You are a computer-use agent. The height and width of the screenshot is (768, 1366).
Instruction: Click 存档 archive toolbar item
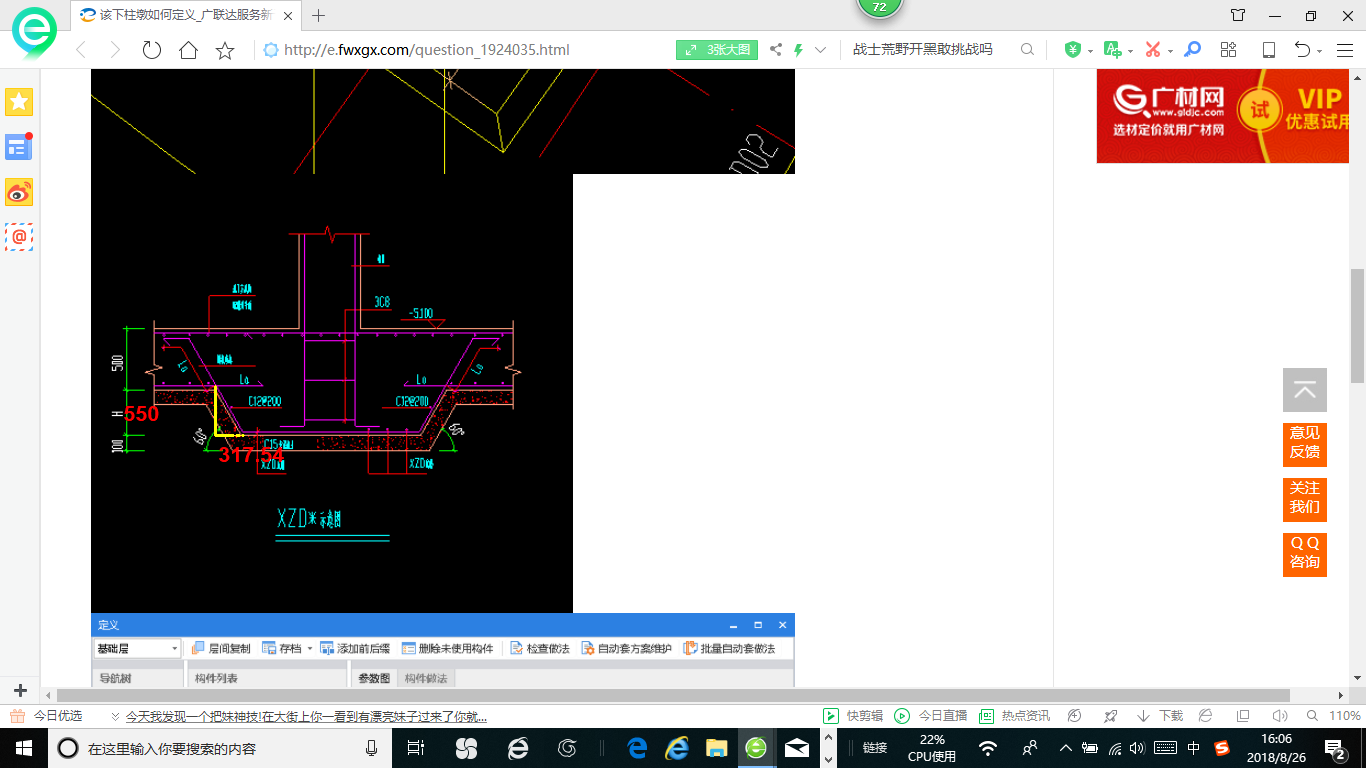[282, 648]
